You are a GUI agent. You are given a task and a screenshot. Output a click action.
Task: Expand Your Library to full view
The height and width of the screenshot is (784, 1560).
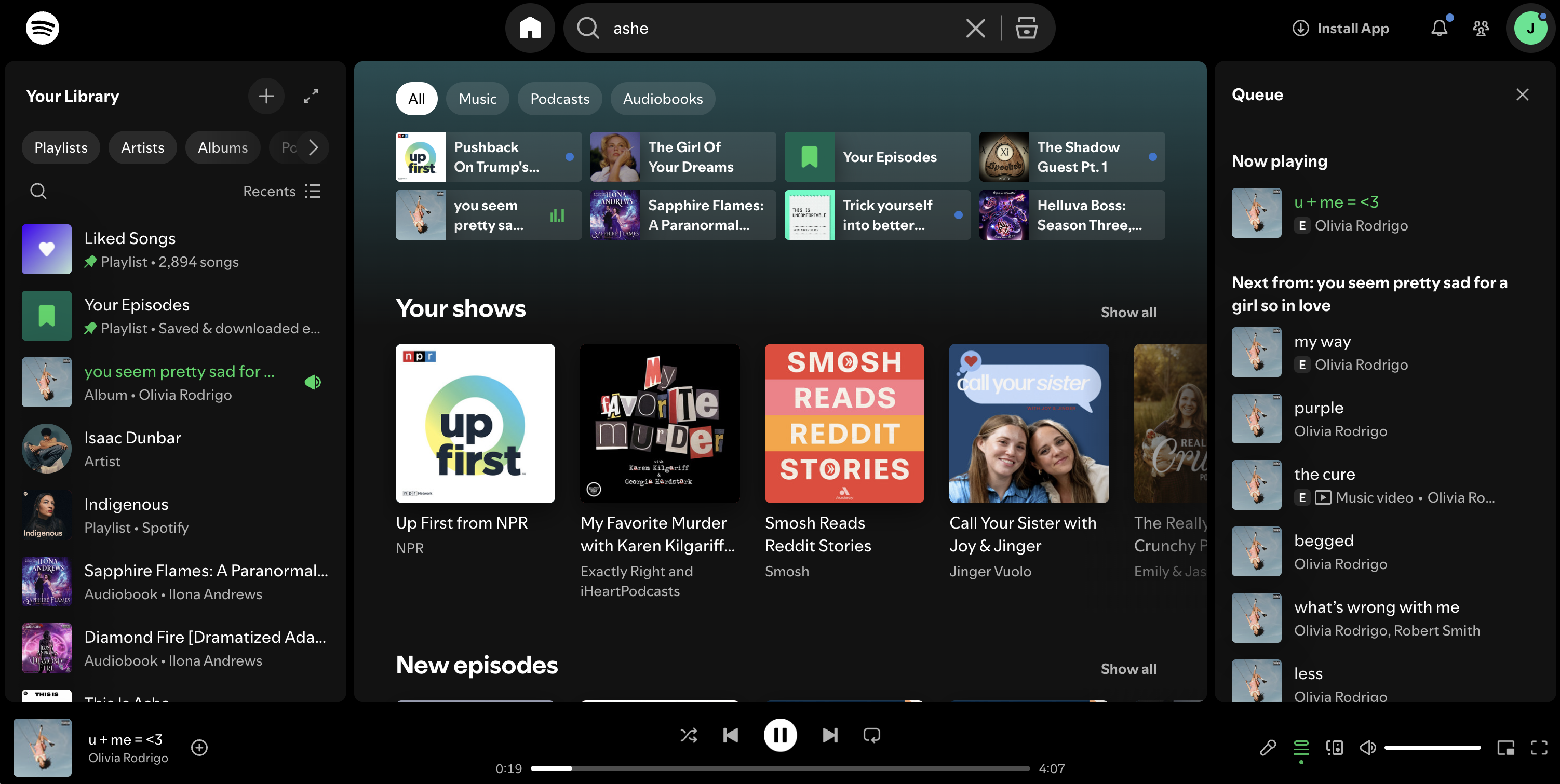(311, 96)
